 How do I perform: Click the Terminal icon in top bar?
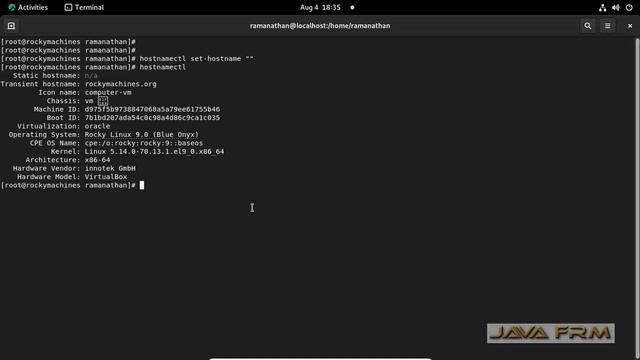tap(68, 7)
